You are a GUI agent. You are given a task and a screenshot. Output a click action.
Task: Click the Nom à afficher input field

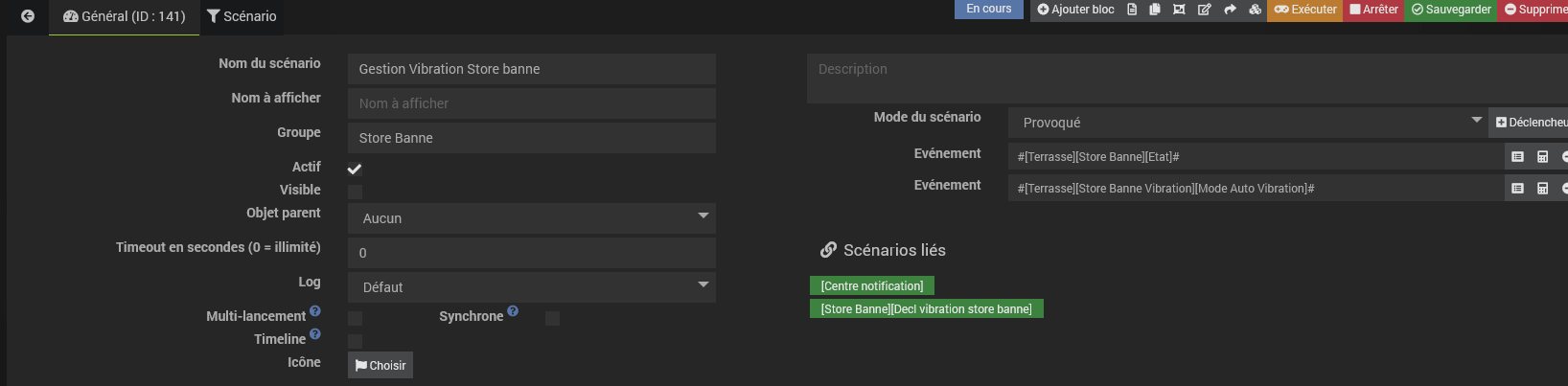[531, 103]
